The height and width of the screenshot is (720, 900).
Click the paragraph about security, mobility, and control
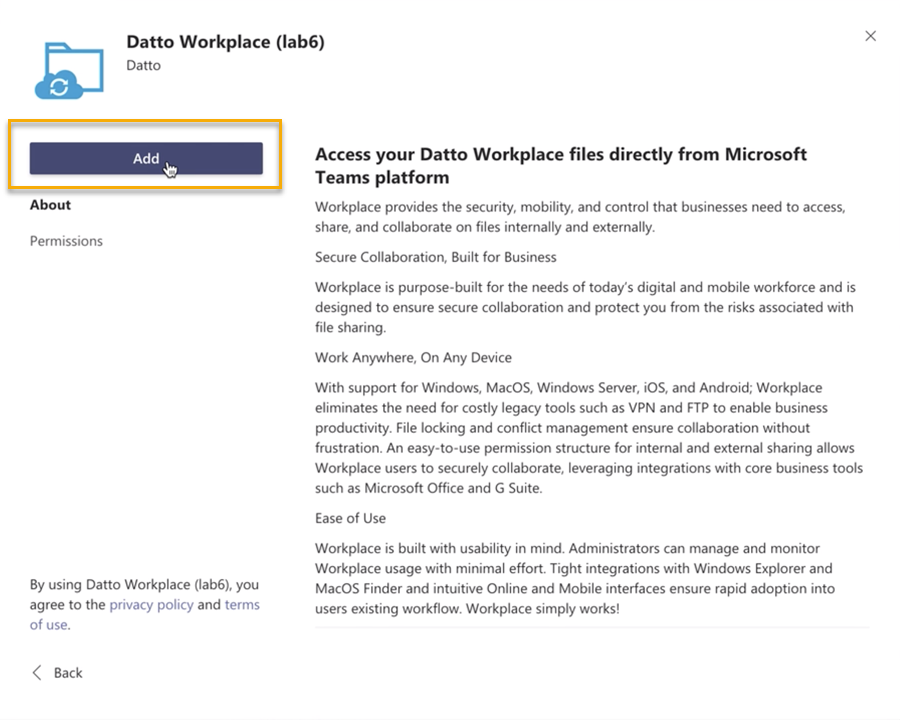click(x=580, y=217)
